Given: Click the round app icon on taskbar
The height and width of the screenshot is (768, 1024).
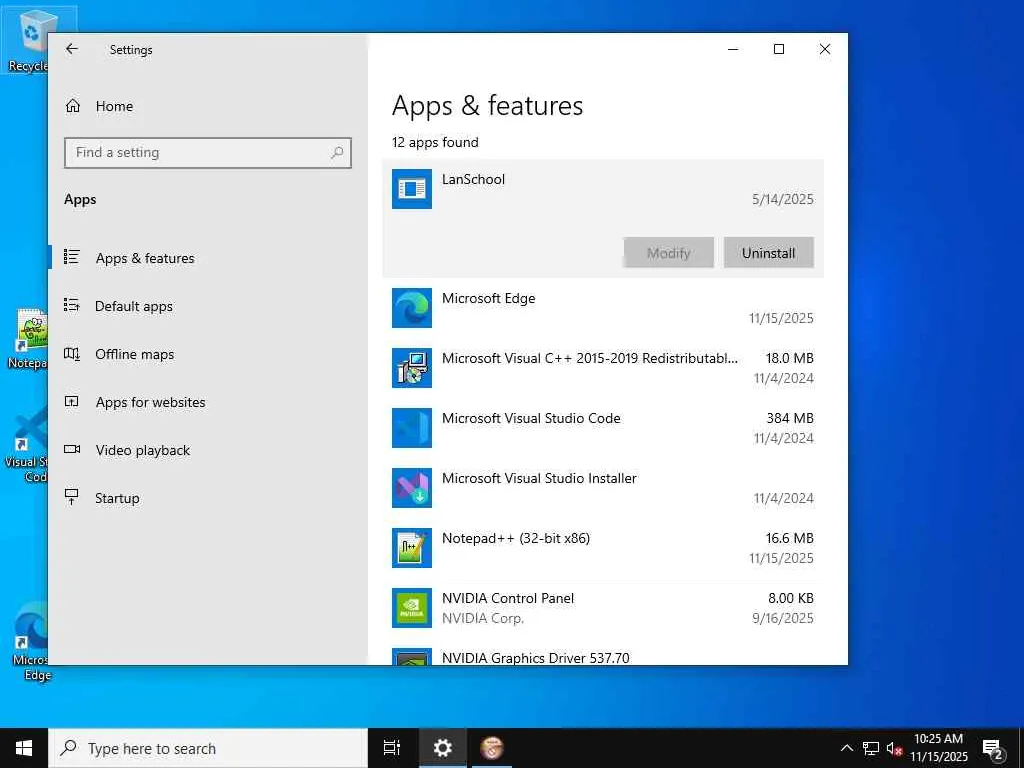Looking at the screenshot, I should [492, 748].
